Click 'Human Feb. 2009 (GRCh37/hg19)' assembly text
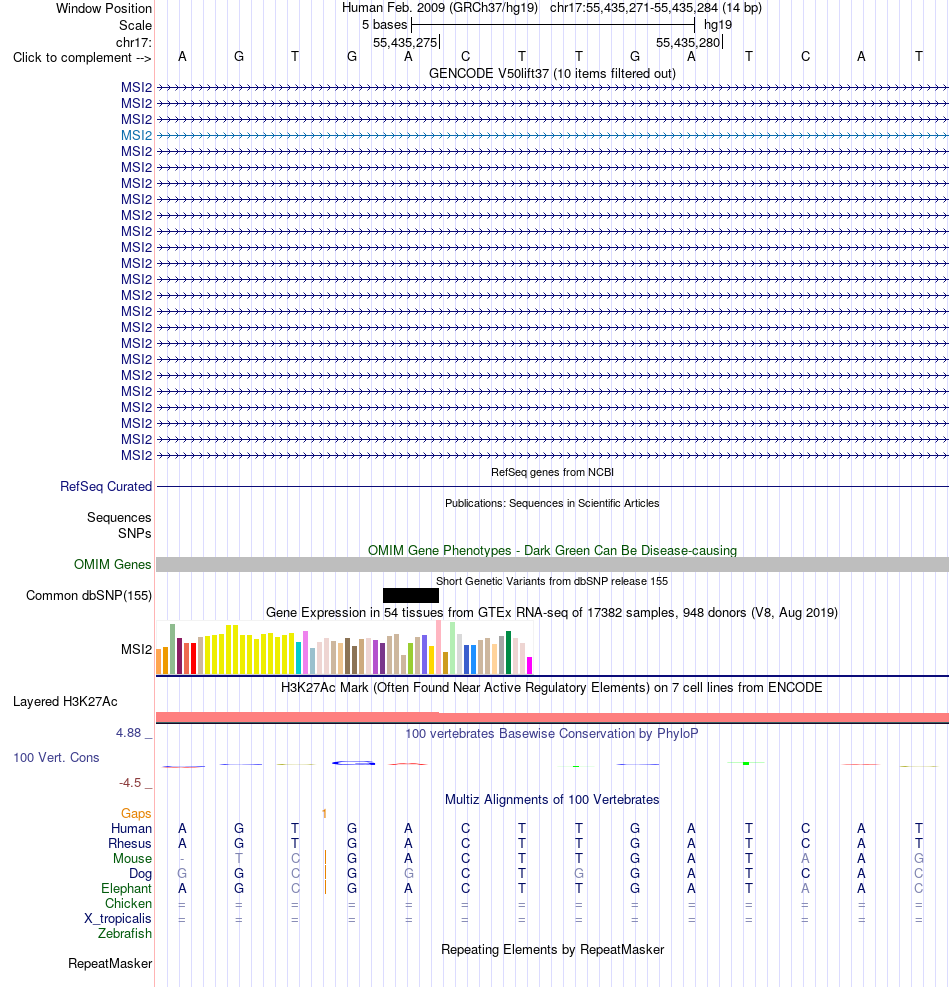950x987 pixels. pos(440,8)
